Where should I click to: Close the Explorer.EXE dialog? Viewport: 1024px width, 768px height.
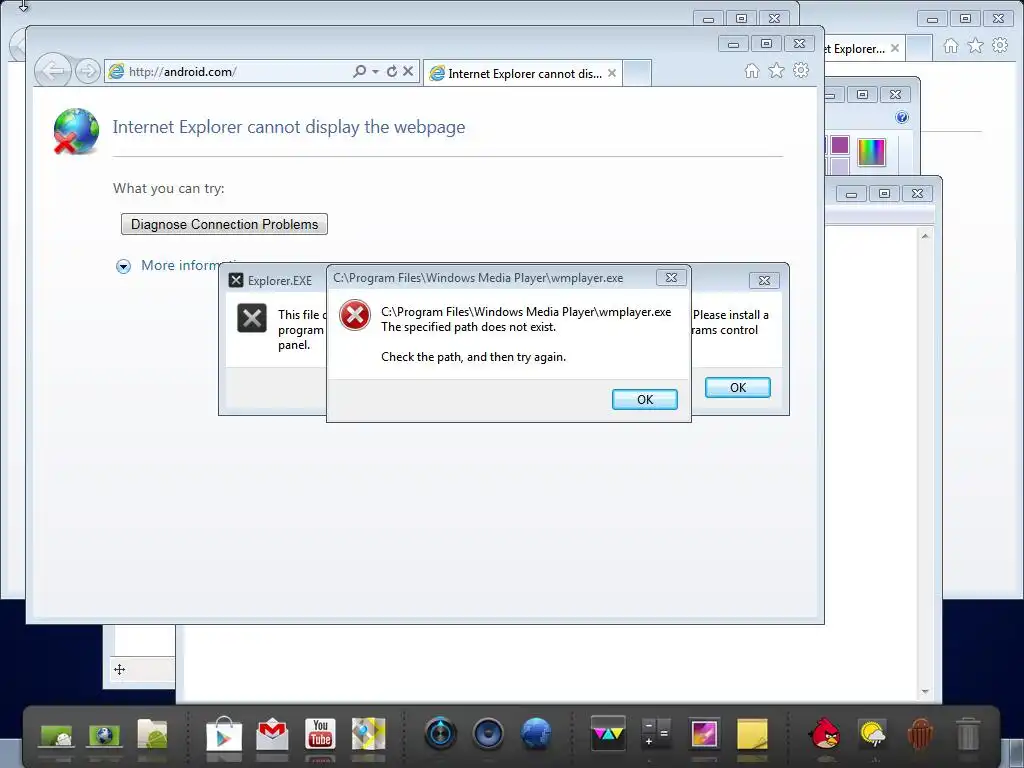pos(764,280)
